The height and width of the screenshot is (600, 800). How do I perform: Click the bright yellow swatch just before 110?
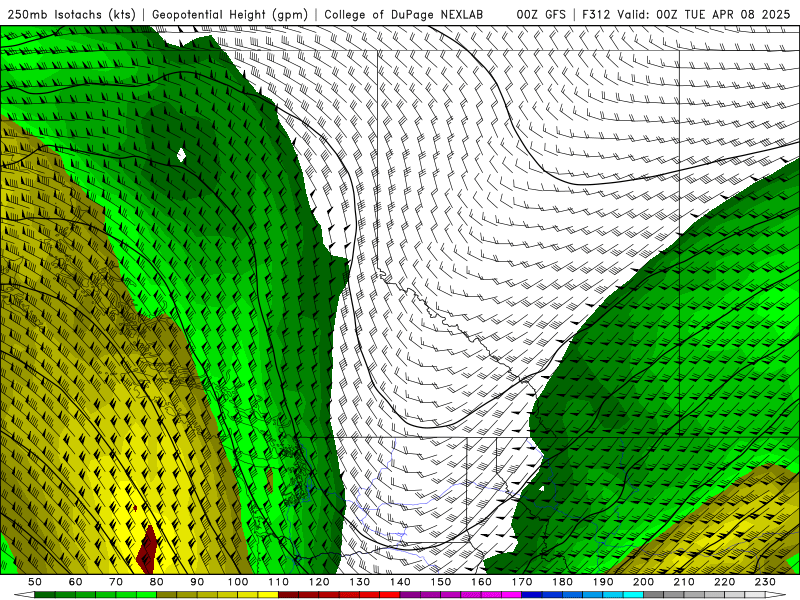[268, 595]
